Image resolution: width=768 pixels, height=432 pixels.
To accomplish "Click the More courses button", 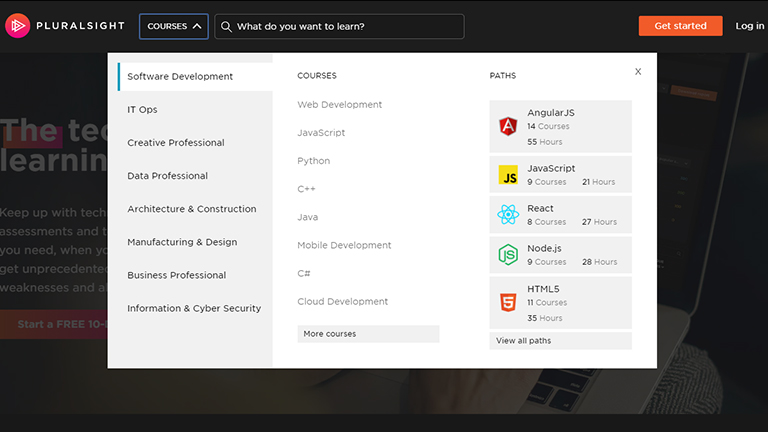I will (x=368, y=334).
